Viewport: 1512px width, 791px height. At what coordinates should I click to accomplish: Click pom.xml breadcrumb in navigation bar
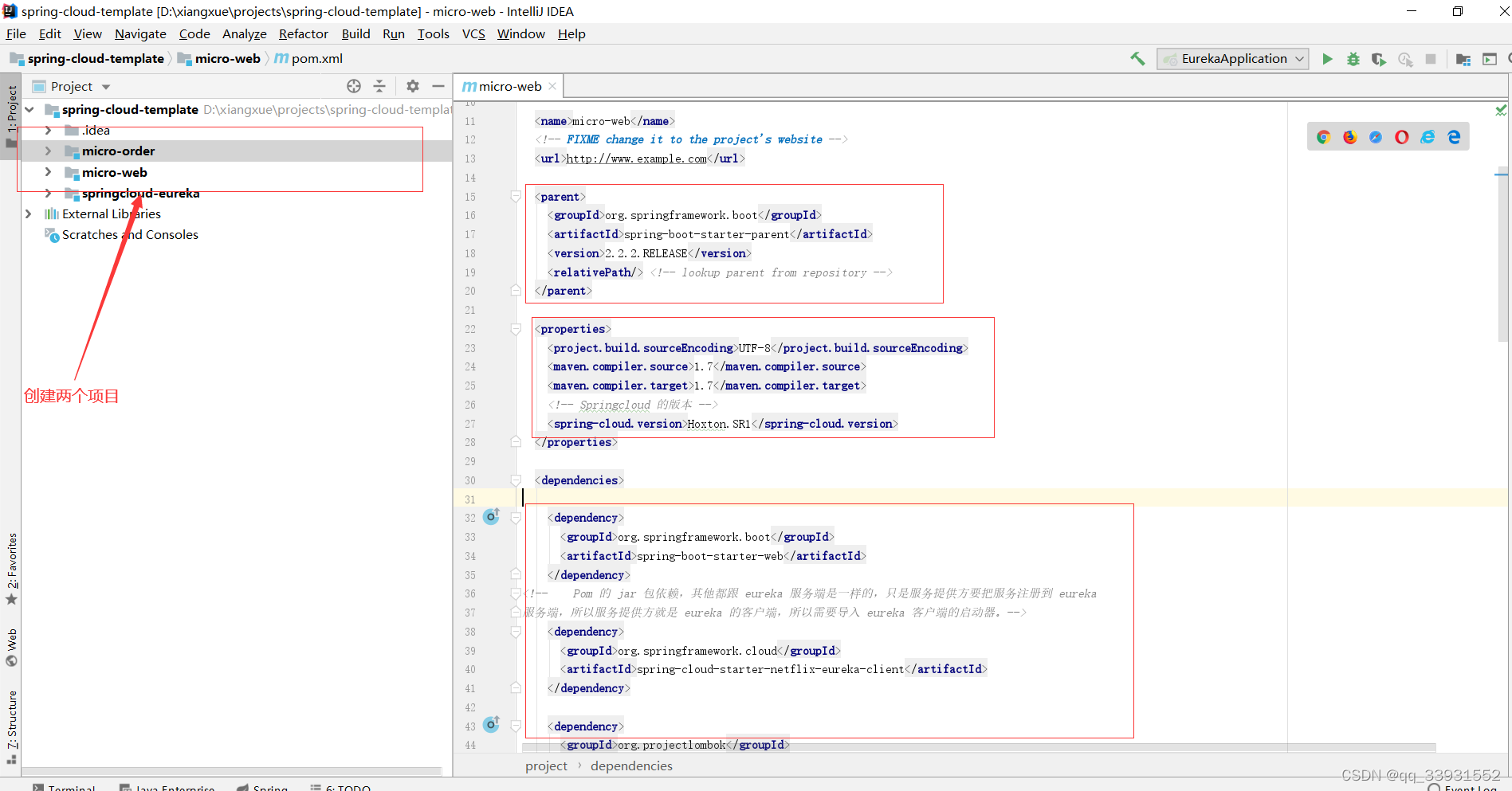point(308,59)
